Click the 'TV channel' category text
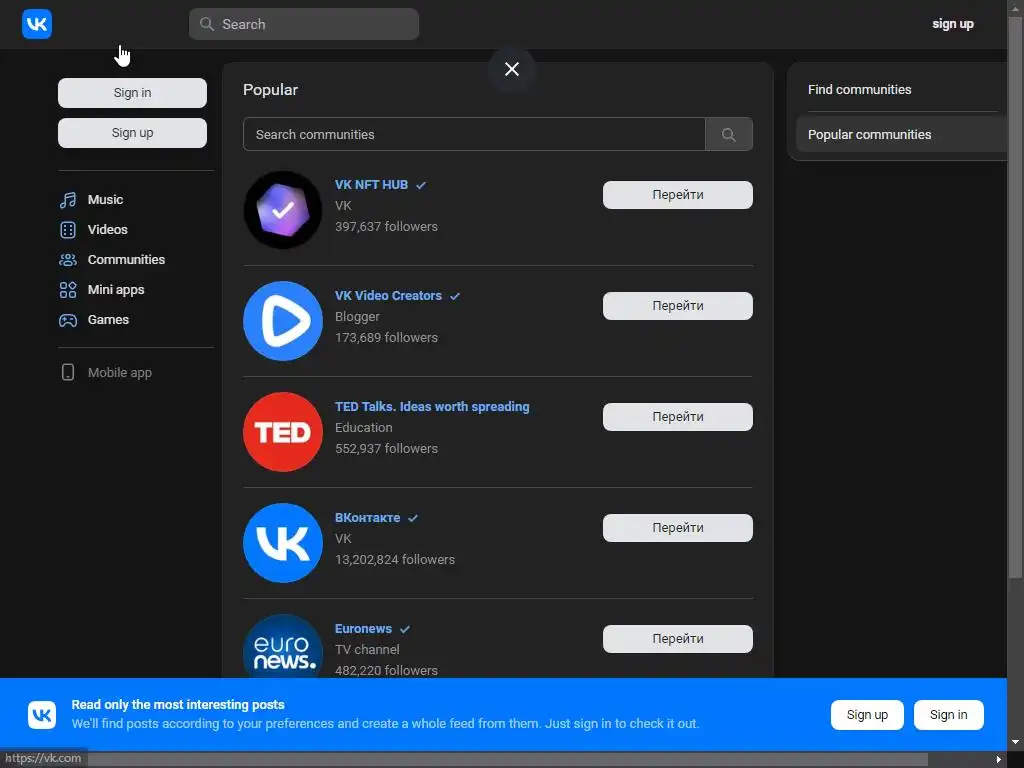 pos(367,650)
